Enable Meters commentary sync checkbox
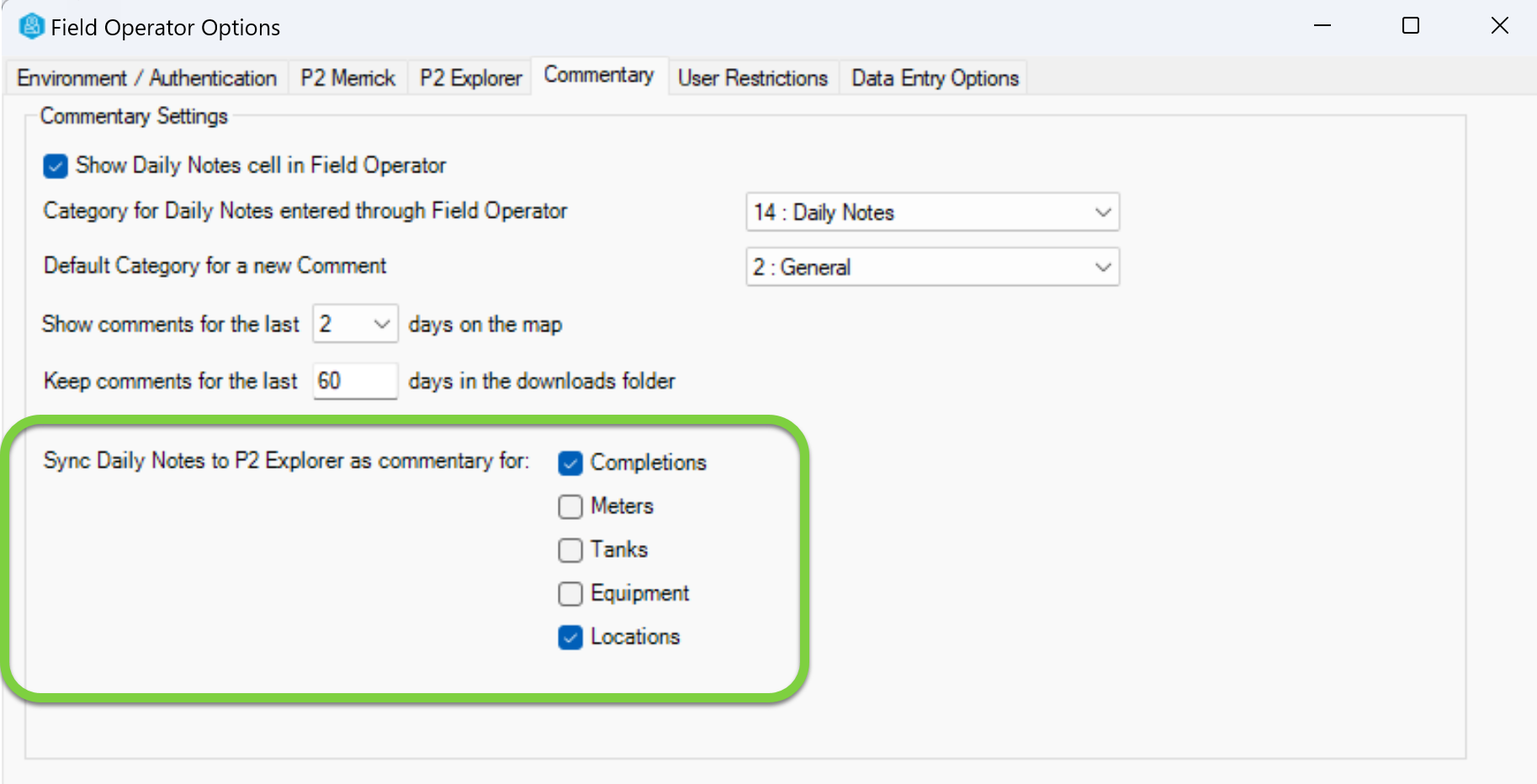The image size is (1537, 784). pos(570,506)
